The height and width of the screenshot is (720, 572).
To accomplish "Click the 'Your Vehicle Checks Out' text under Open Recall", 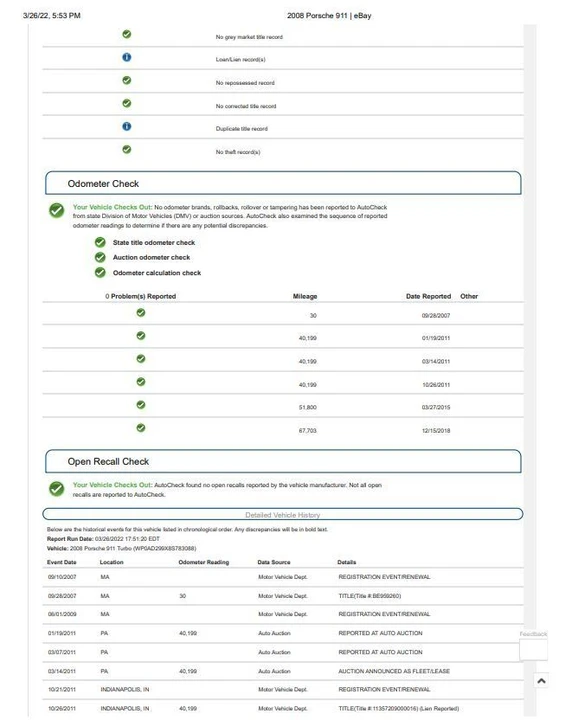I will pyautogui.click(x=112, y=485).
